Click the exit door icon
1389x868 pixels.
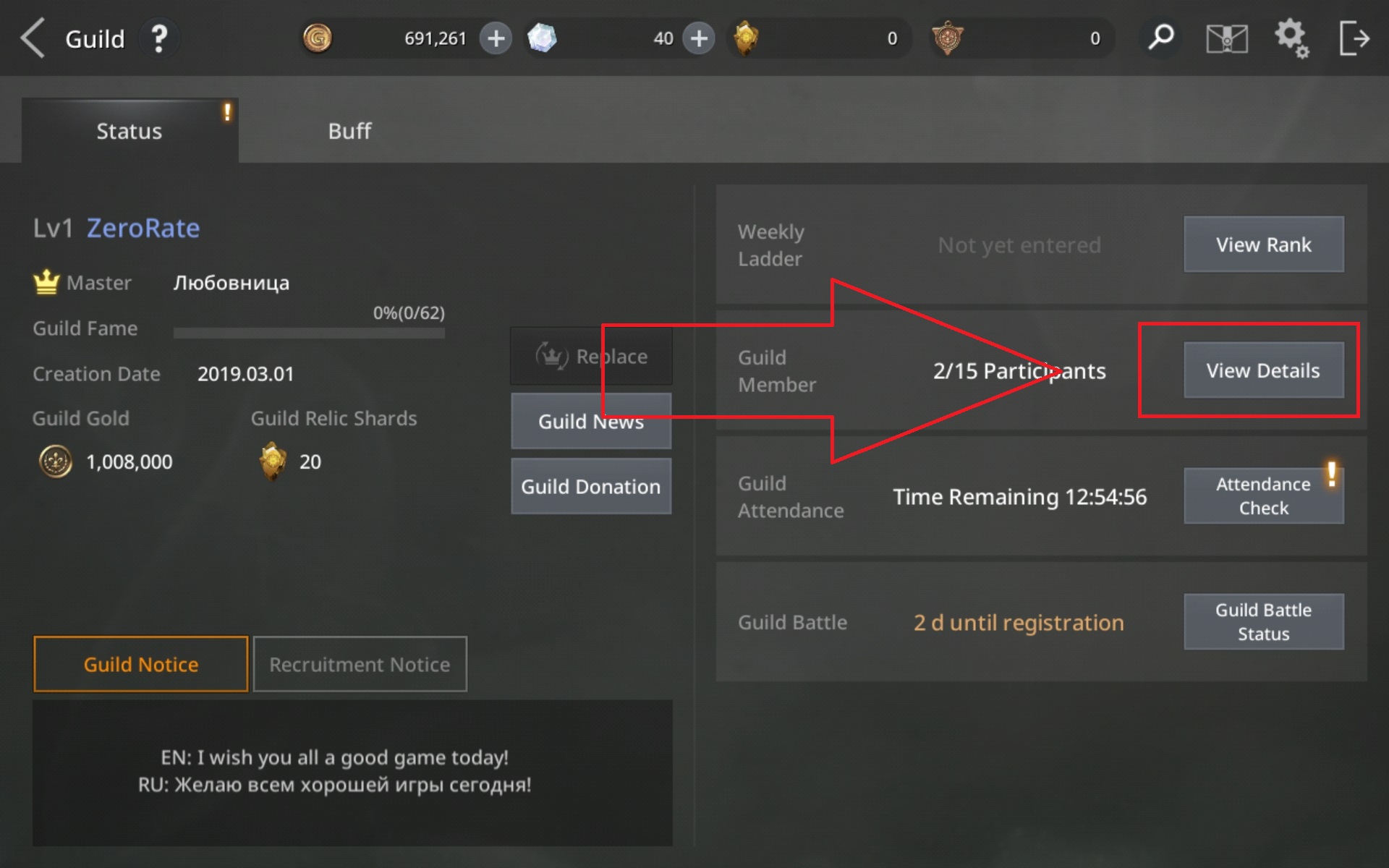click(x=1354, y=38)
